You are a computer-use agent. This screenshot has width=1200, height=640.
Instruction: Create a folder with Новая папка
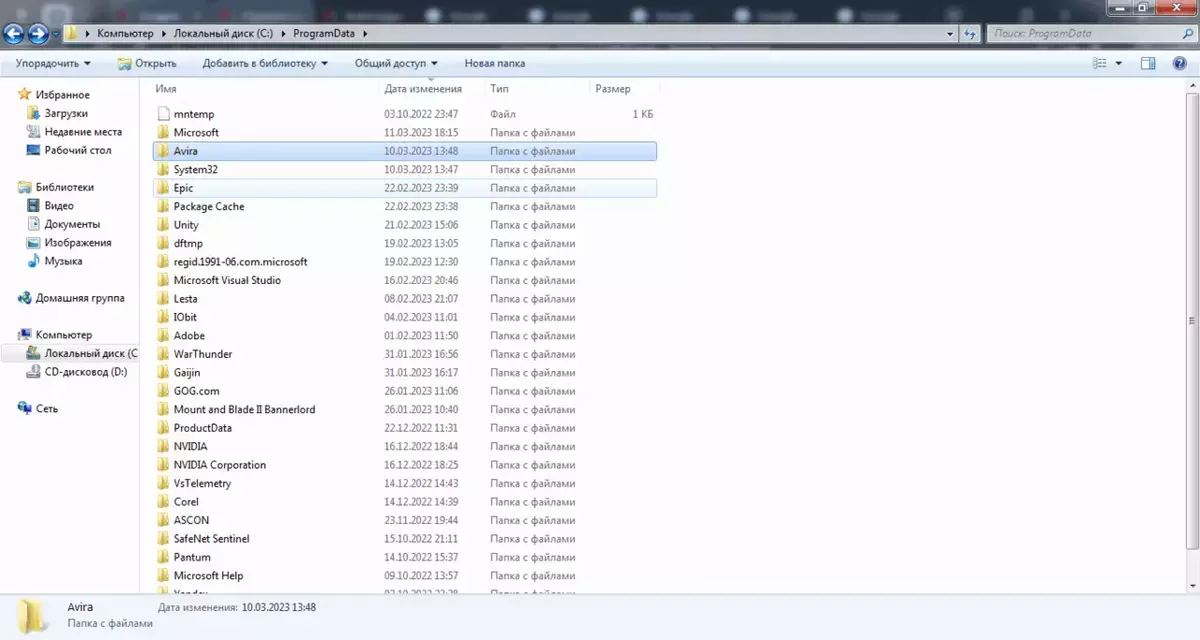click(x=495, y=63)
